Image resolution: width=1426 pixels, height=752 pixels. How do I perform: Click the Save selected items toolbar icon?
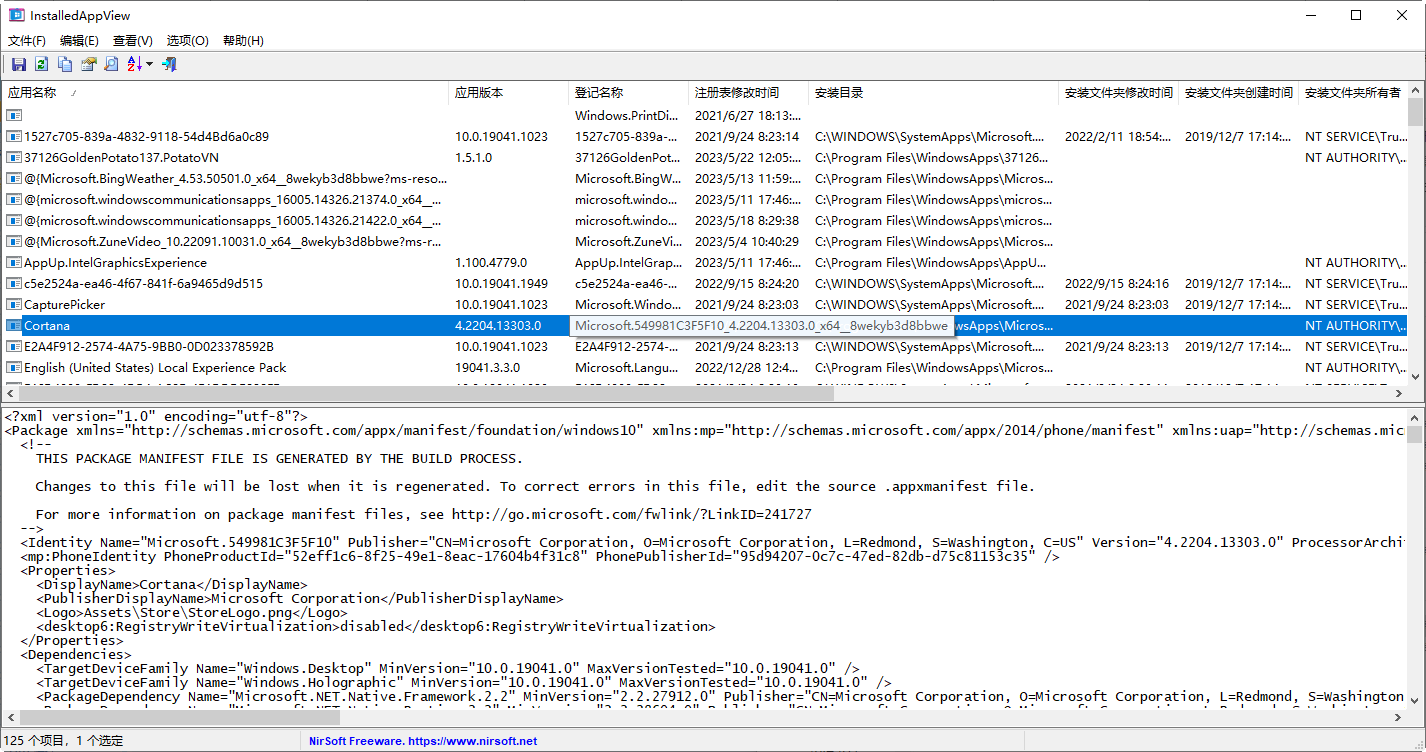coord(19,64)
